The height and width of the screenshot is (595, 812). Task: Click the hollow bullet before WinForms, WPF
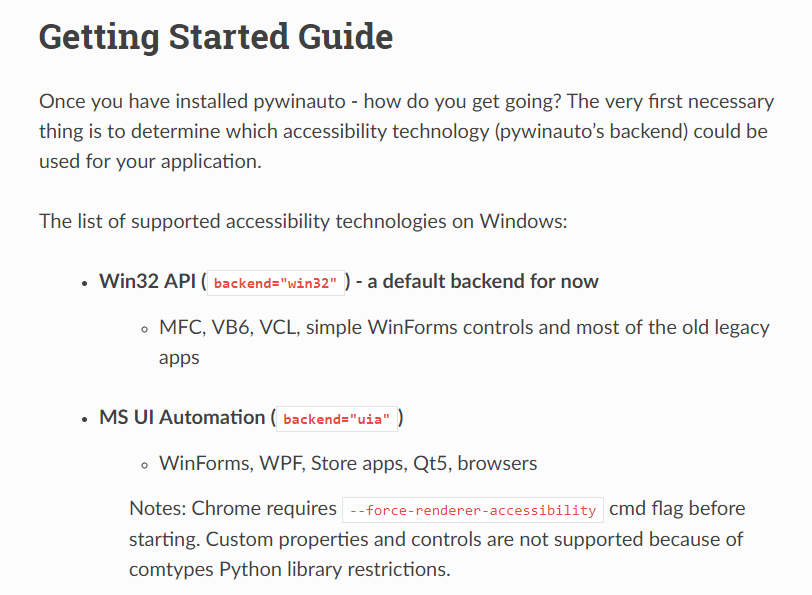pyautogui.click(x=145, y=464)
